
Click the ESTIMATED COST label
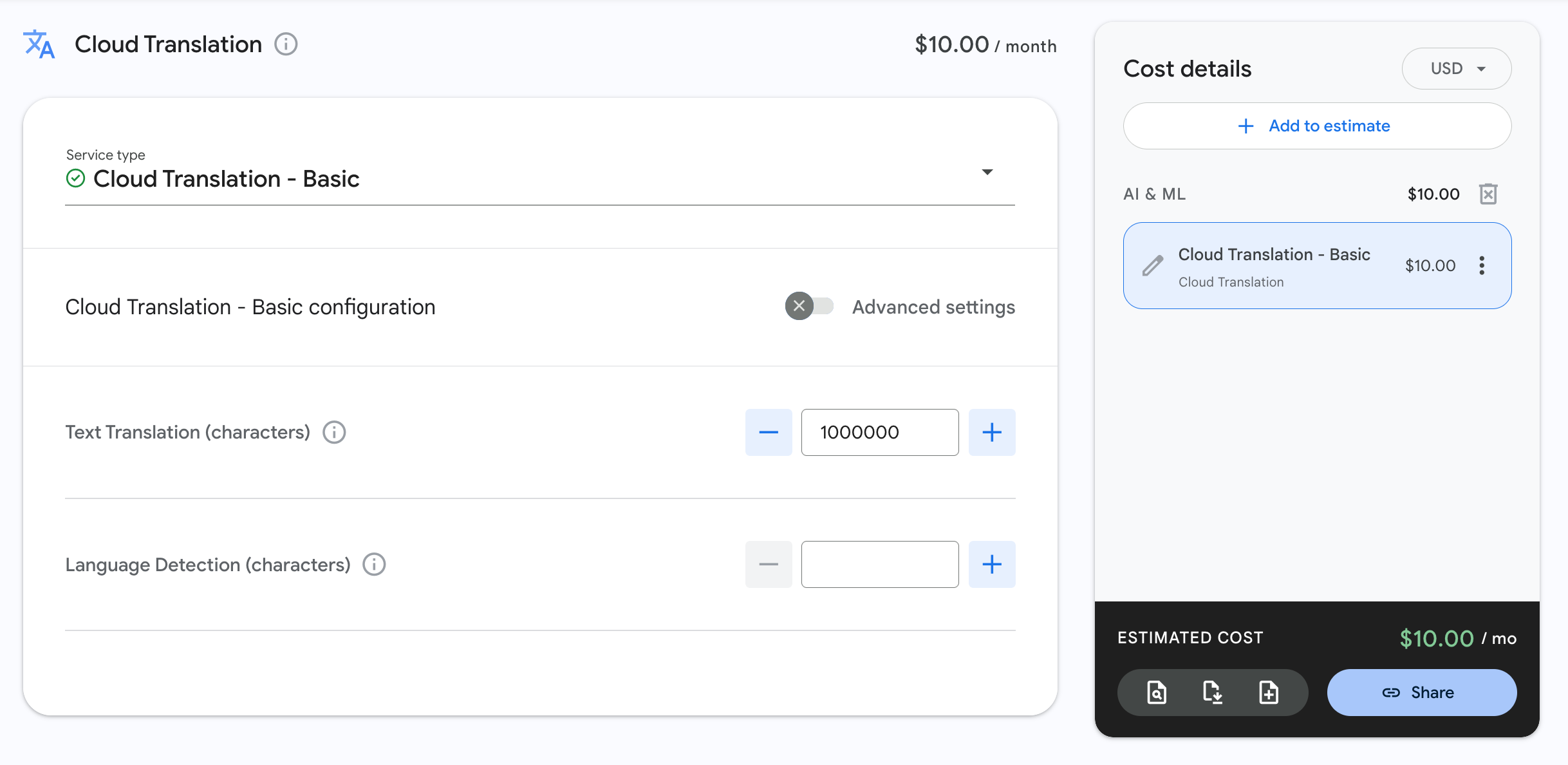click(1190, 637)
